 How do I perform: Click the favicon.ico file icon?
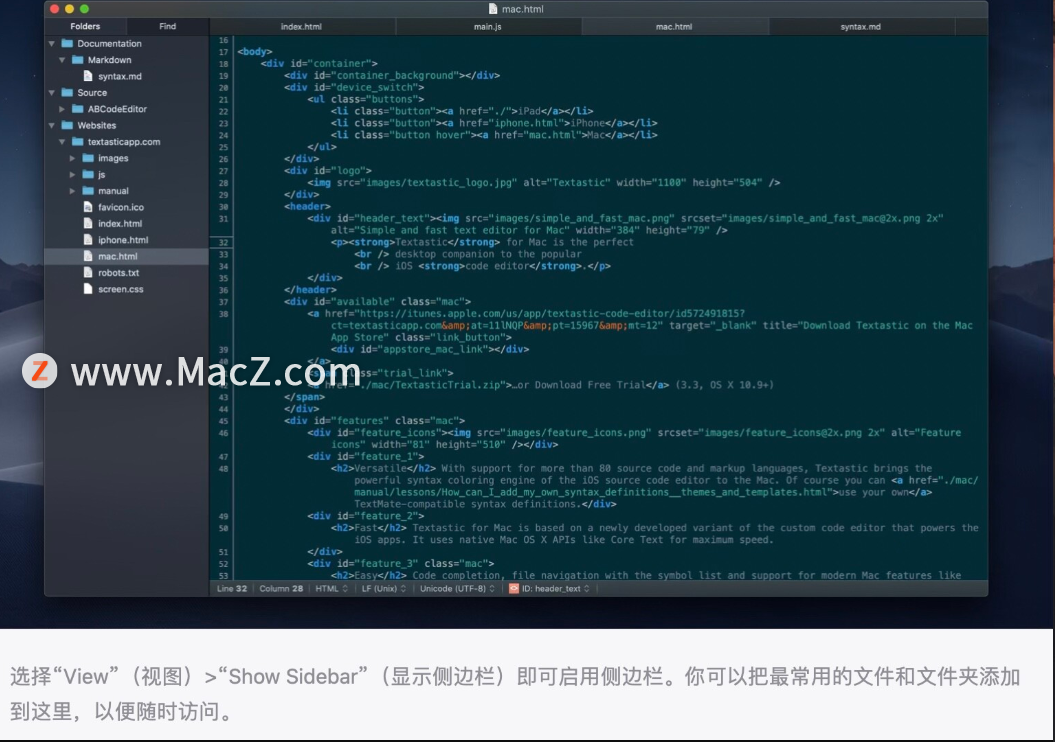click(x=87, y=207)
